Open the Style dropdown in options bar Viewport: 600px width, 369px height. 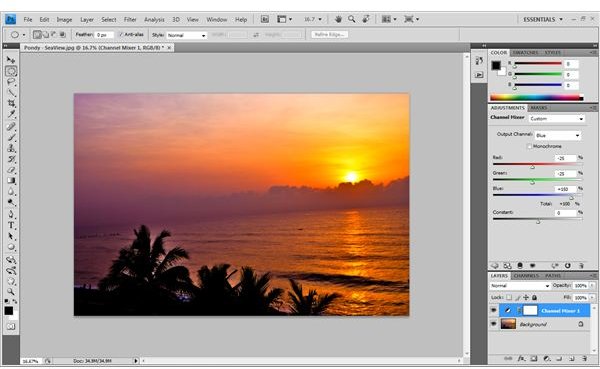click(186, 35)
